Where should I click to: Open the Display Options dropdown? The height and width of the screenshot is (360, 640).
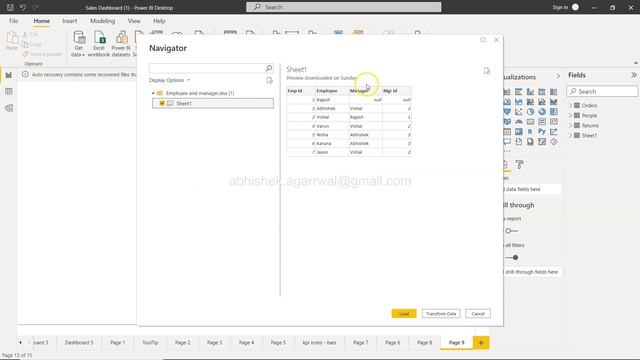point(169,80)
